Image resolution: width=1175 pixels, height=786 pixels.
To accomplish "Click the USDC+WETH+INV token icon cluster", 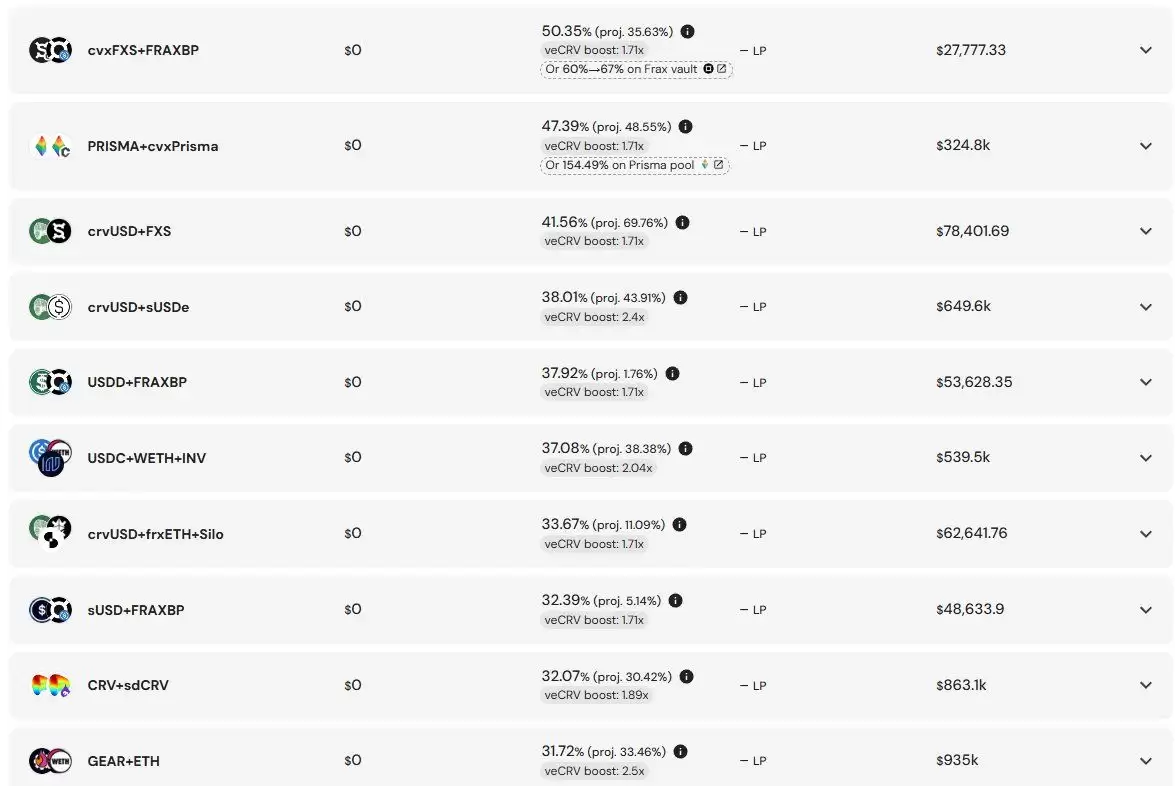I will pos(50,458).
